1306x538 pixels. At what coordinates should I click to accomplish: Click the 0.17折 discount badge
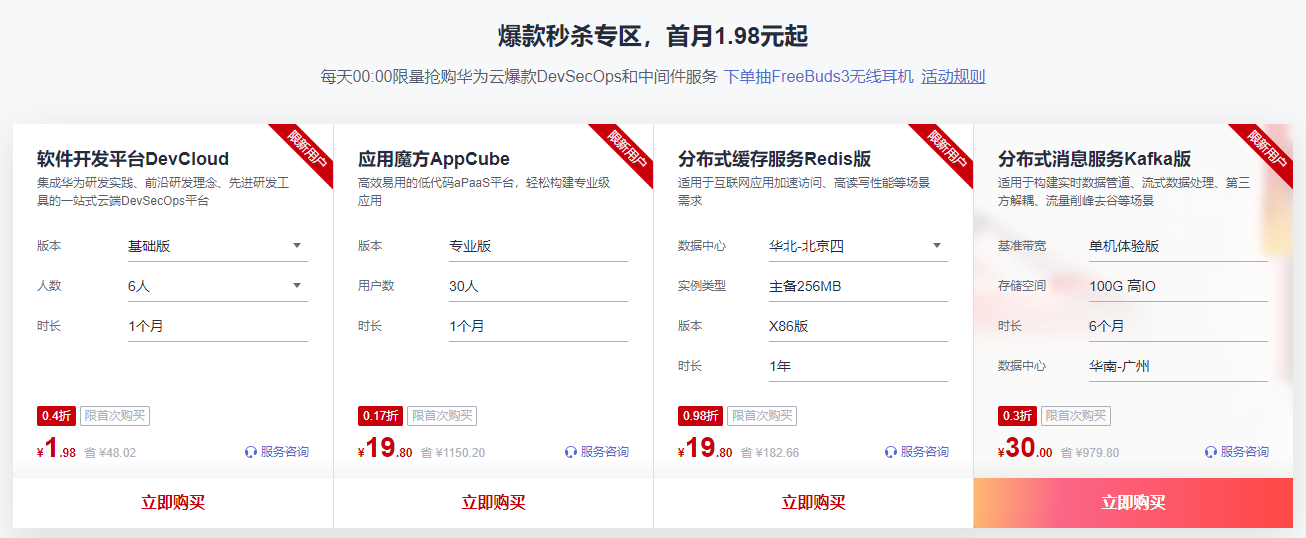pyautogui.click(x=380, y=416)
